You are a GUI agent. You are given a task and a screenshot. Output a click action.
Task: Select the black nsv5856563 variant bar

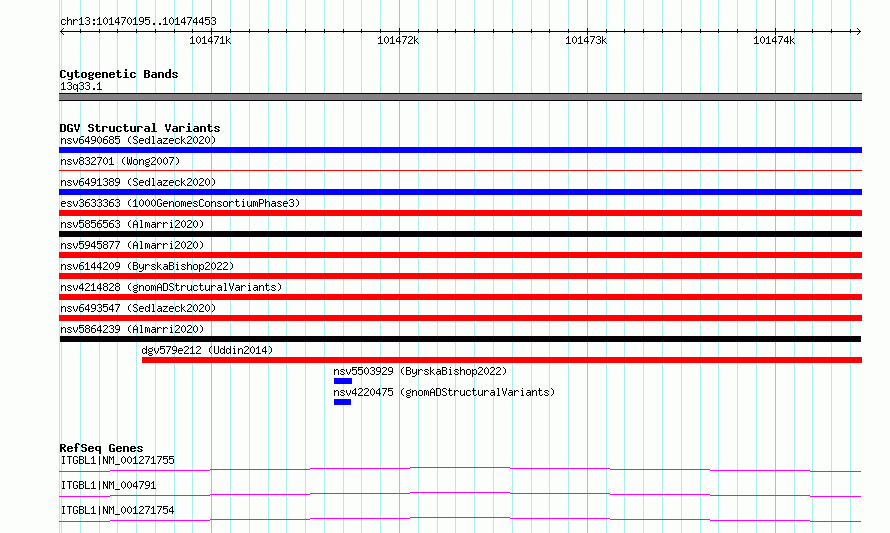(x=460, y=234)
